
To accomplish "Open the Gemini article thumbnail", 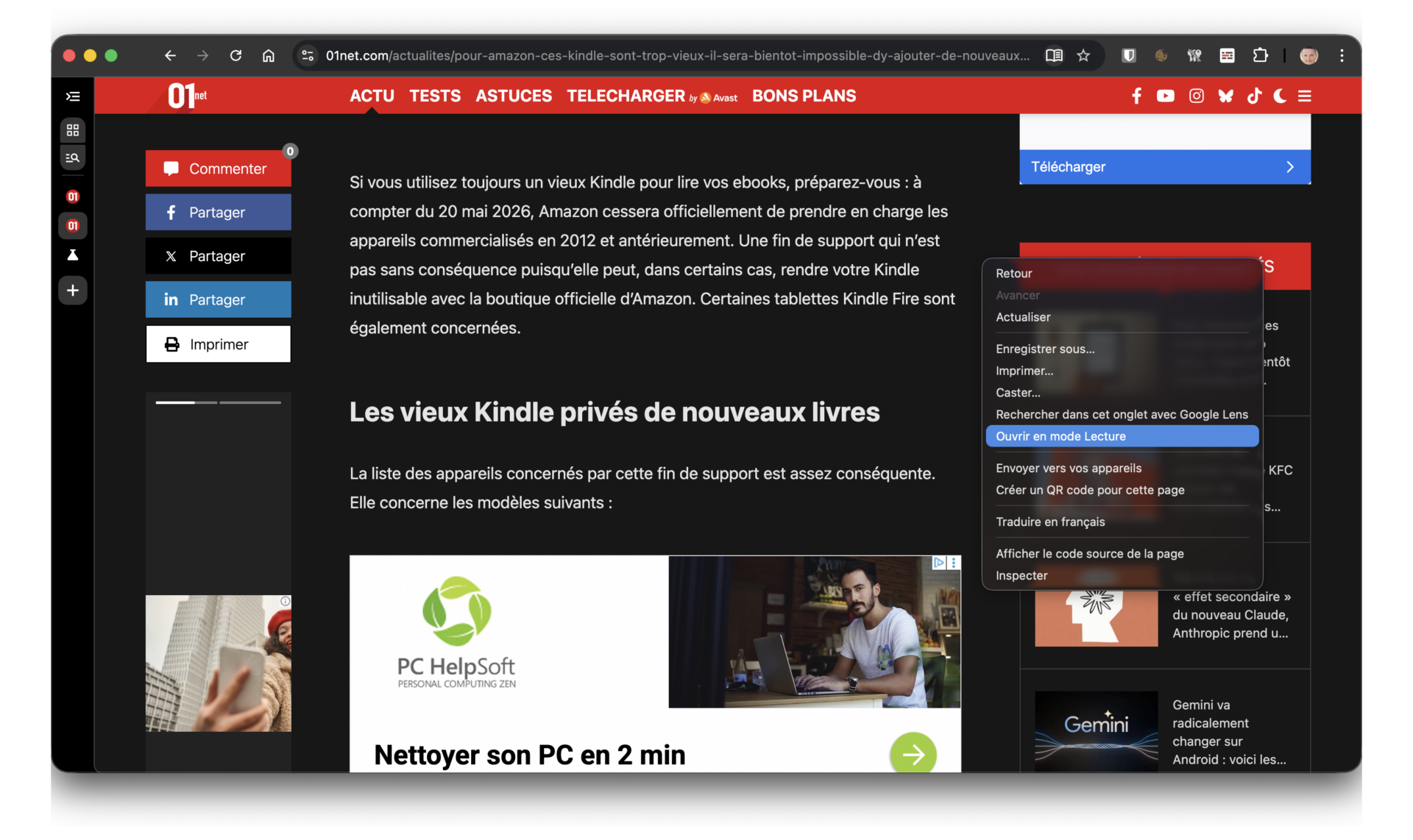I will click(1096, 730).
